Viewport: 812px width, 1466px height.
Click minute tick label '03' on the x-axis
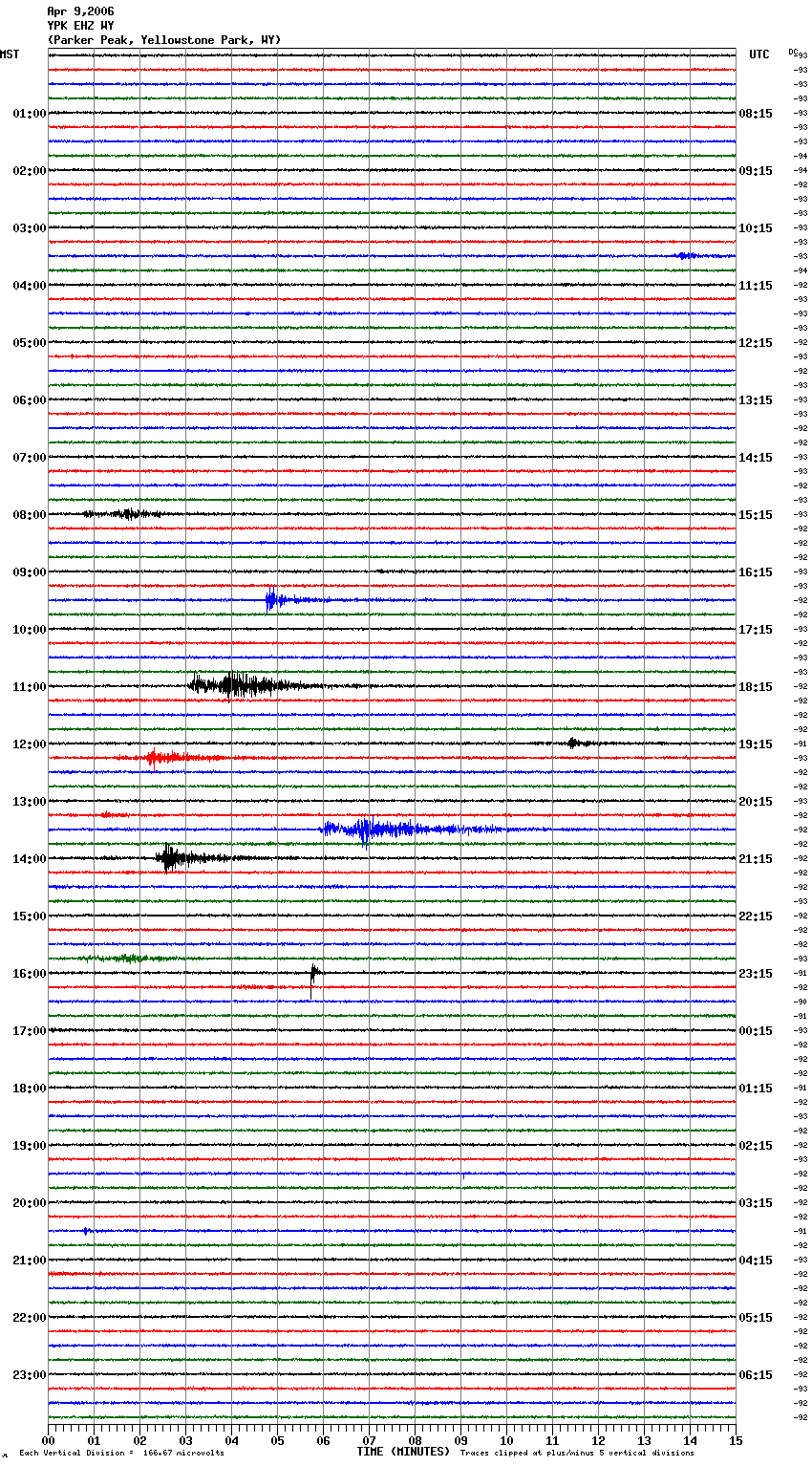tap(186, 1440)
